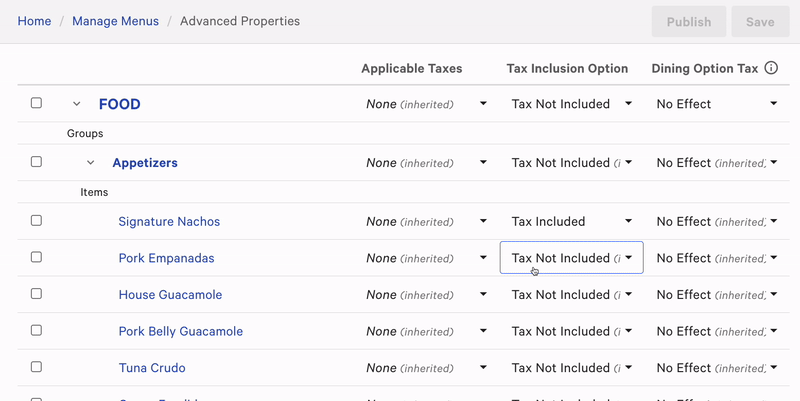Check the Pork Empanadas row checkbox

coord(36,257)
